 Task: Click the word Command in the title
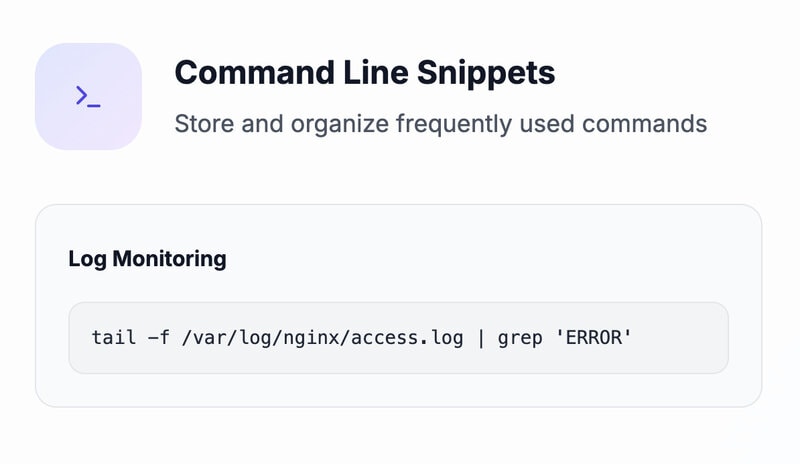tap(255, 72)
